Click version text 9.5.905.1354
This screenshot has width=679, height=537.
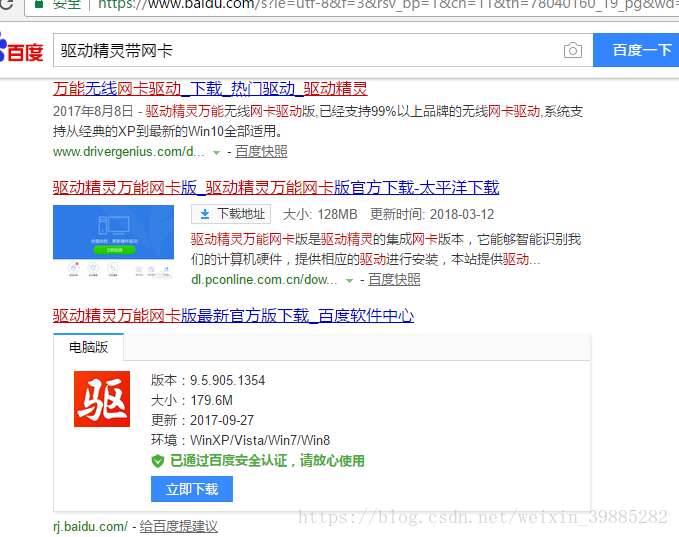coord(227,380)
